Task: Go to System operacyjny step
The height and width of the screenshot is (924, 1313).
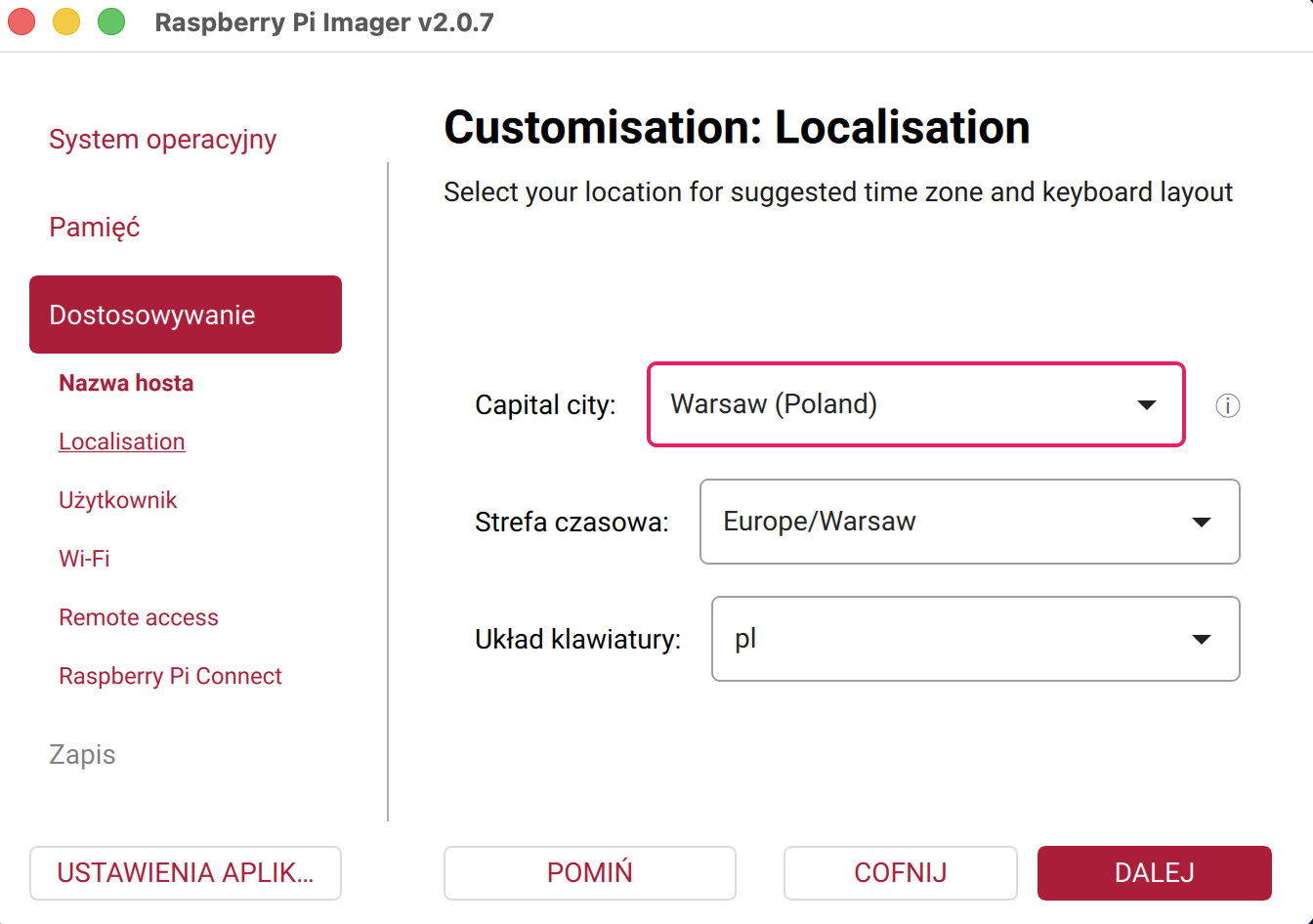Action: (x=162, y=140)
